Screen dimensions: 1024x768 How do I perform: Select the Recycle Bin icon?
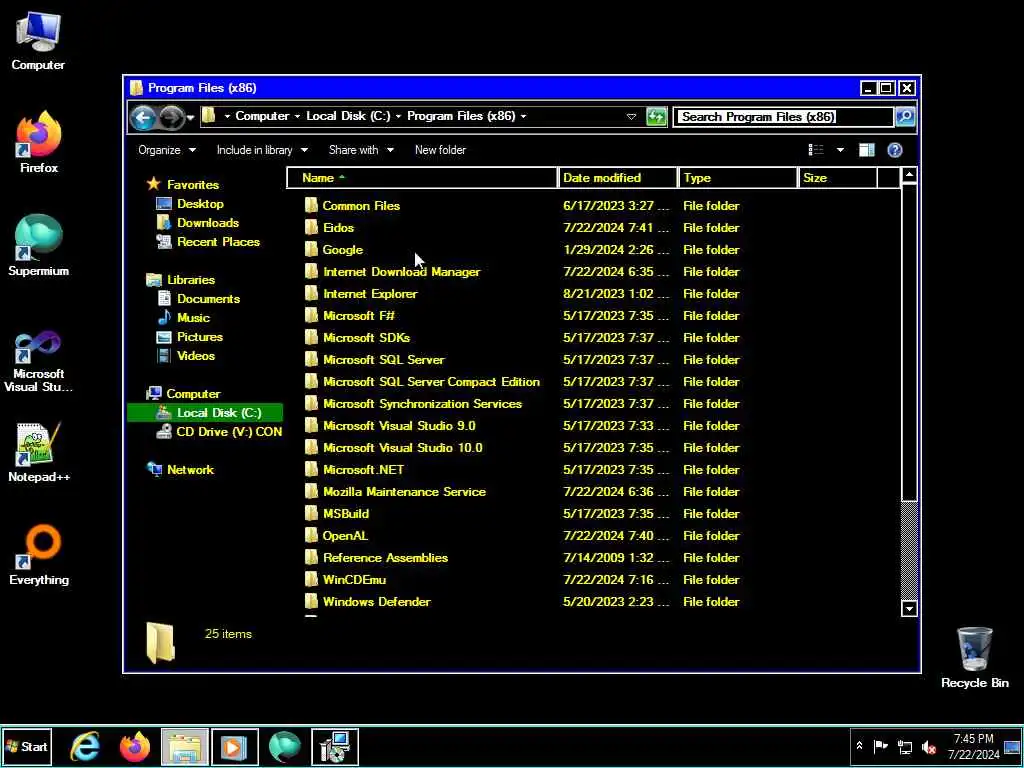tap(974, 658)
